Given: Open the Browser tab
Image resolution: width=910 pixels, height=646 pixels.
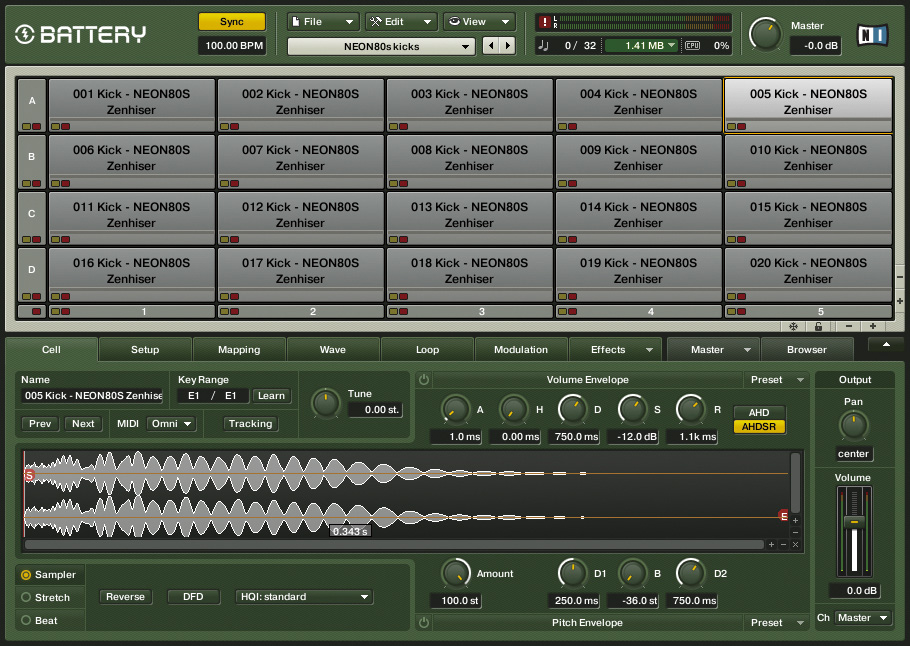Looking at the screenshot, I should tap(807, 349).
